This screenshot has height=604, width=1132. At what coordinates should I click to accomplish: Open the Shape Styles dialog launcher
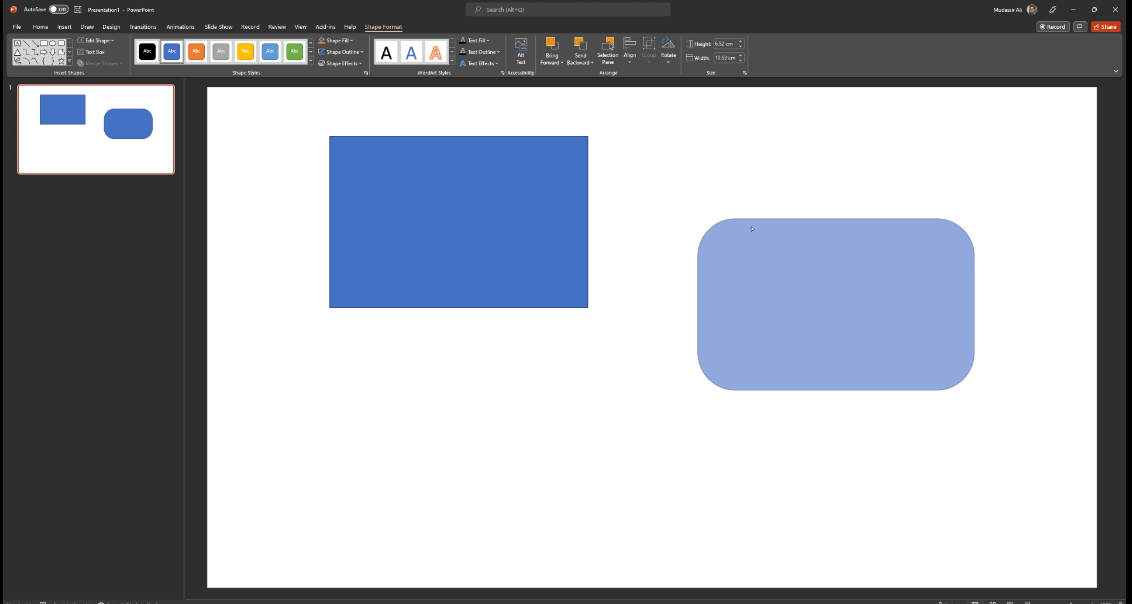pyautogui.click(x=366, y=73)
